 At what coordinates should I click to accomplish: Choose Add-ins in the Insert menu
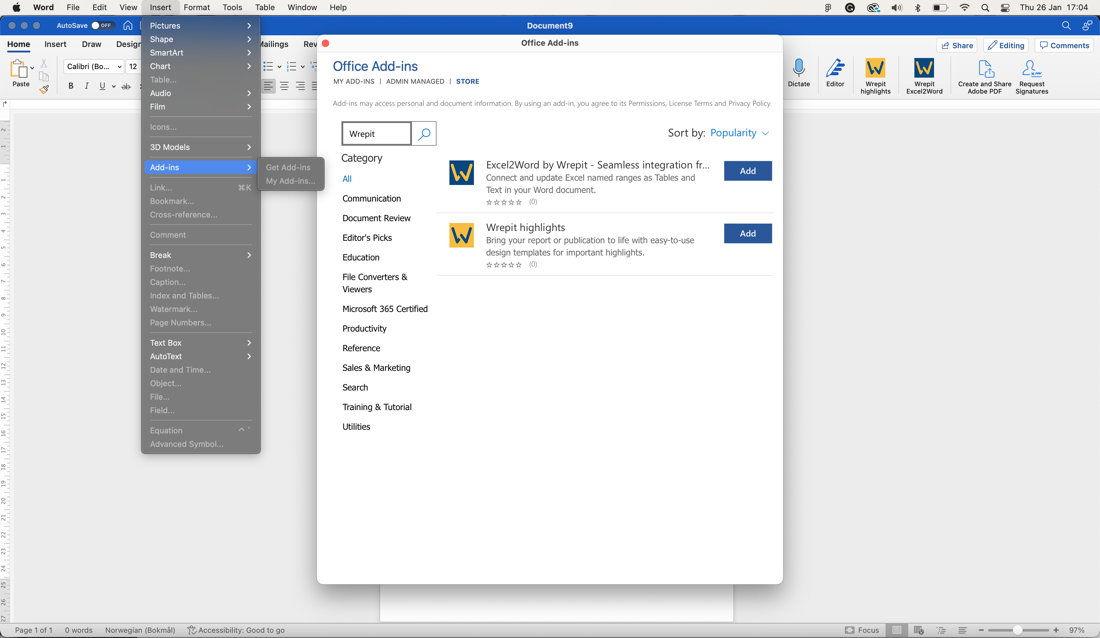pos(200,167)
